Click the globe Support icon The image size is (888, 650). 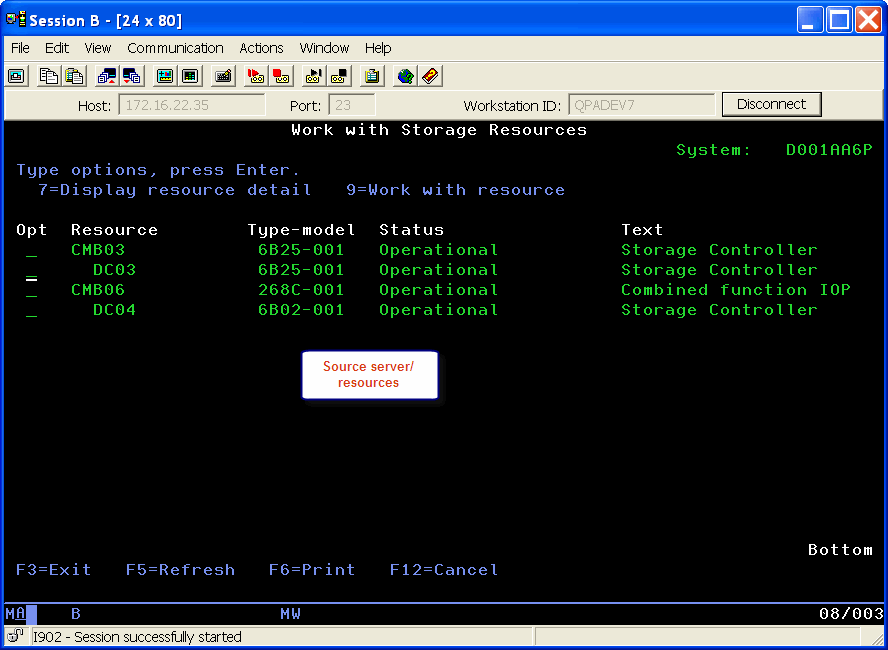tap(405, 76)
